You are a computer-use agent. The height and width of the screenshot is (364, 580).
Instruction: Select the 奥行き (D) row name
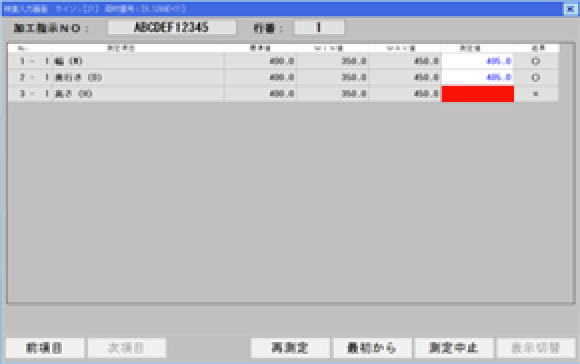coord(78,78)
